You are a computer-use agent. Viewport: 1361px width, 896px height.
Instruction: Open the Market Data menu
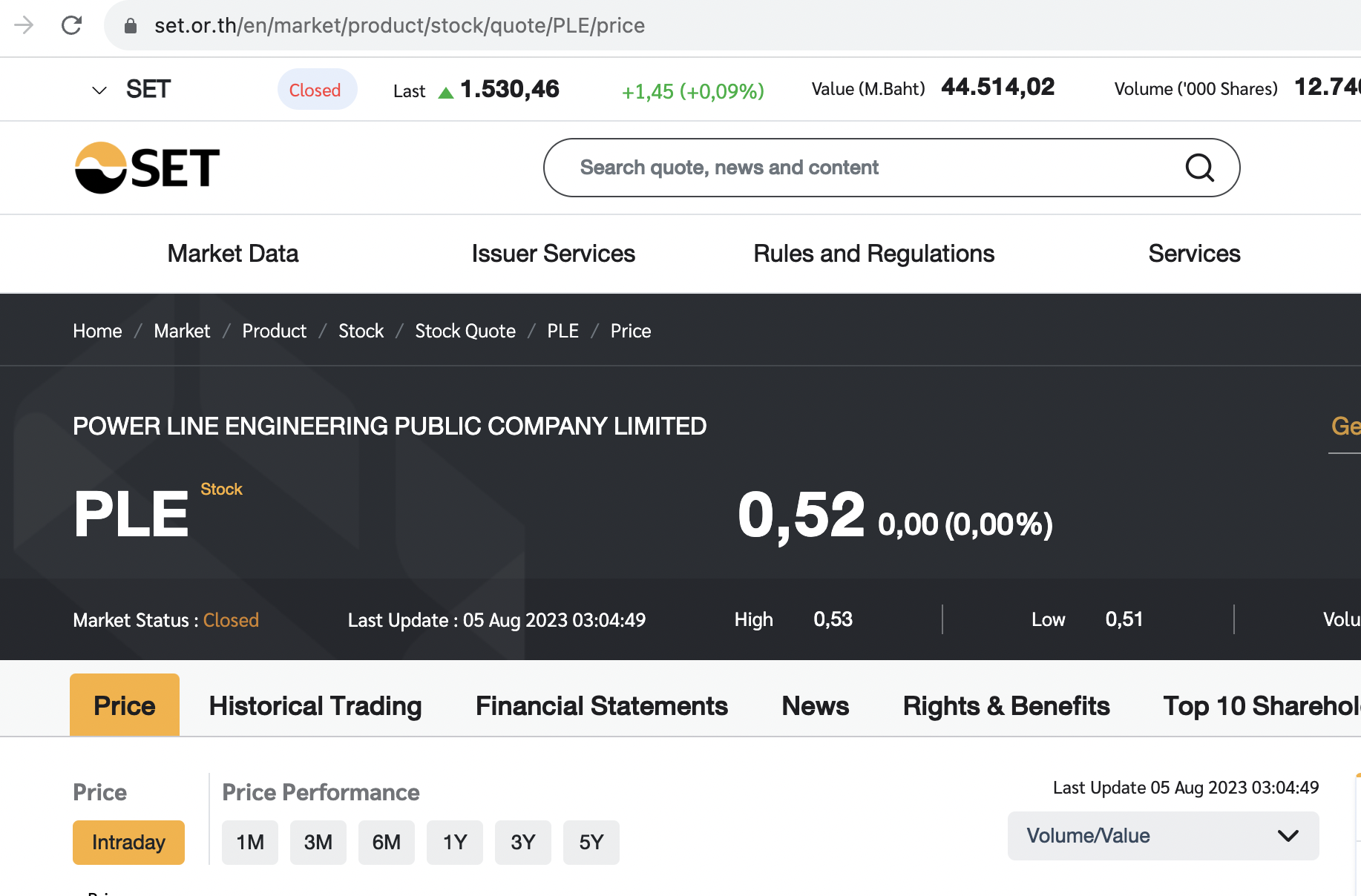233,254
